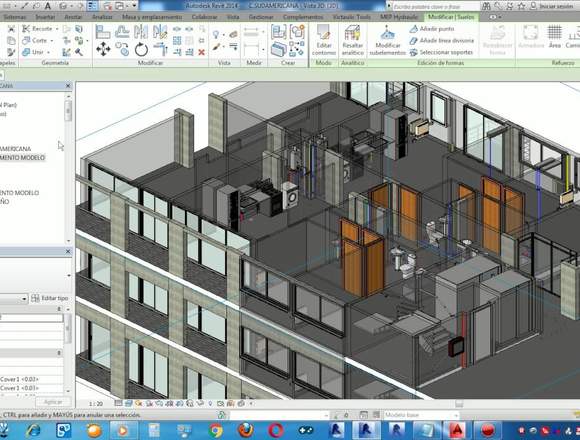The height and width of the screenshot is (440, 580).
Task: Click Seleccionar soportes tool
Action: (x=441, y=53)
